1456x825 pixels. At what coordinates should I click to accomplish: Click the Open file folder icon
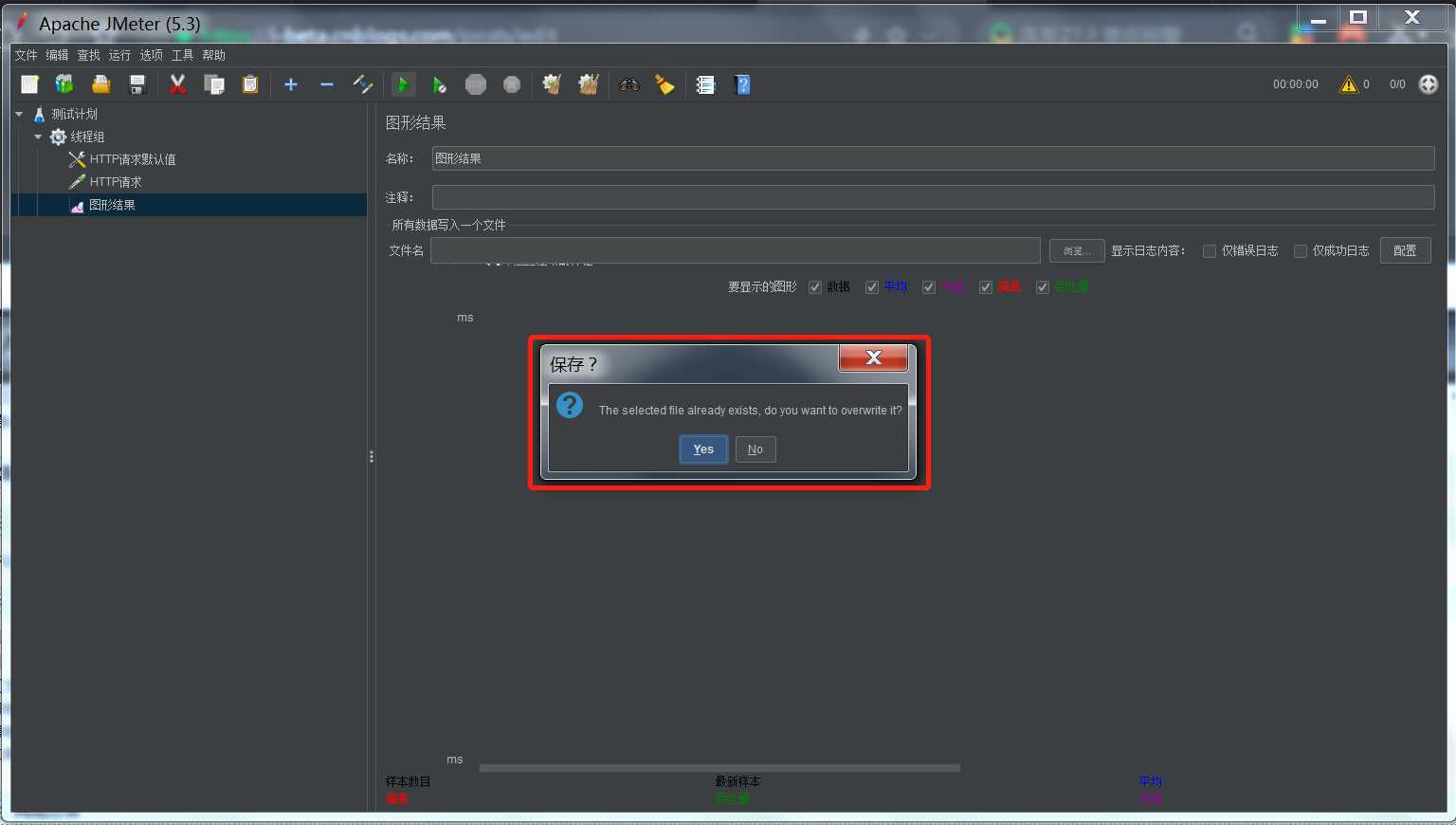[x=100, y=84]
